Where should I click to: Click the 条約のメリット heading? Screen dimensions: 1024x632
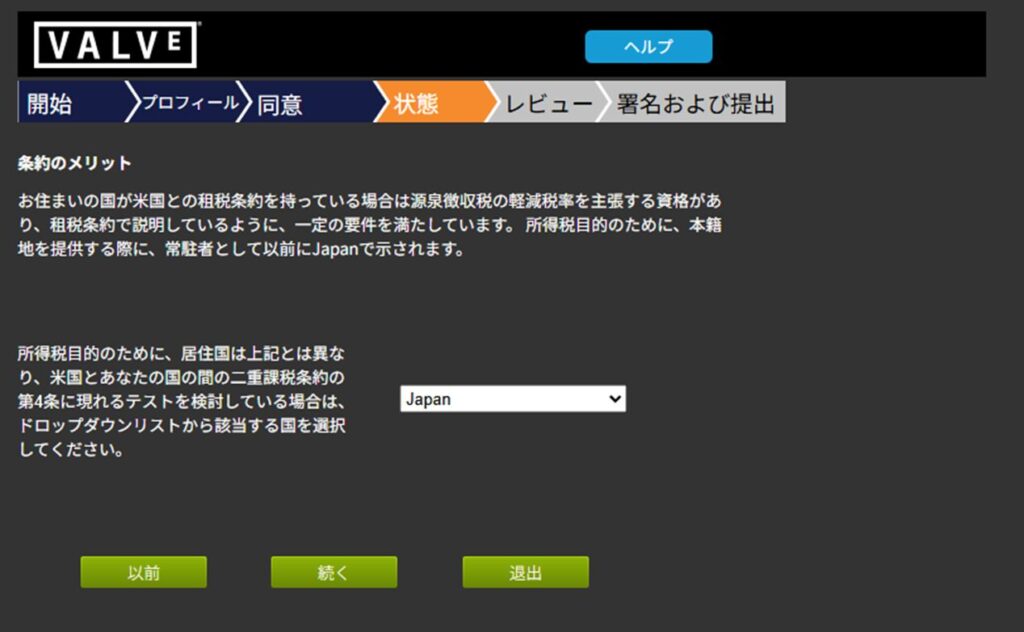[75, 162]
